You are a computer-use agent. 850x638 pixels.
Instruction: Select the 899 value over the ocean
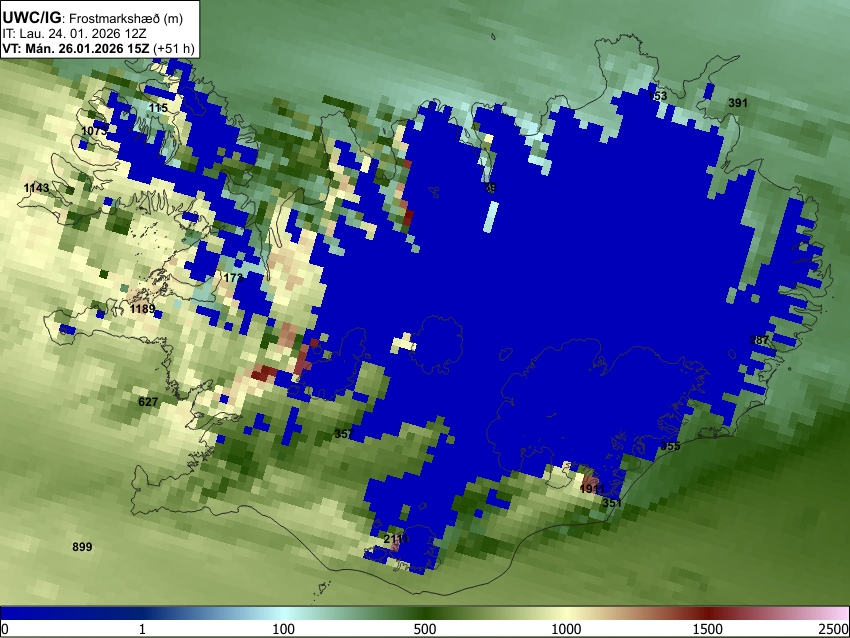point(82,547)
